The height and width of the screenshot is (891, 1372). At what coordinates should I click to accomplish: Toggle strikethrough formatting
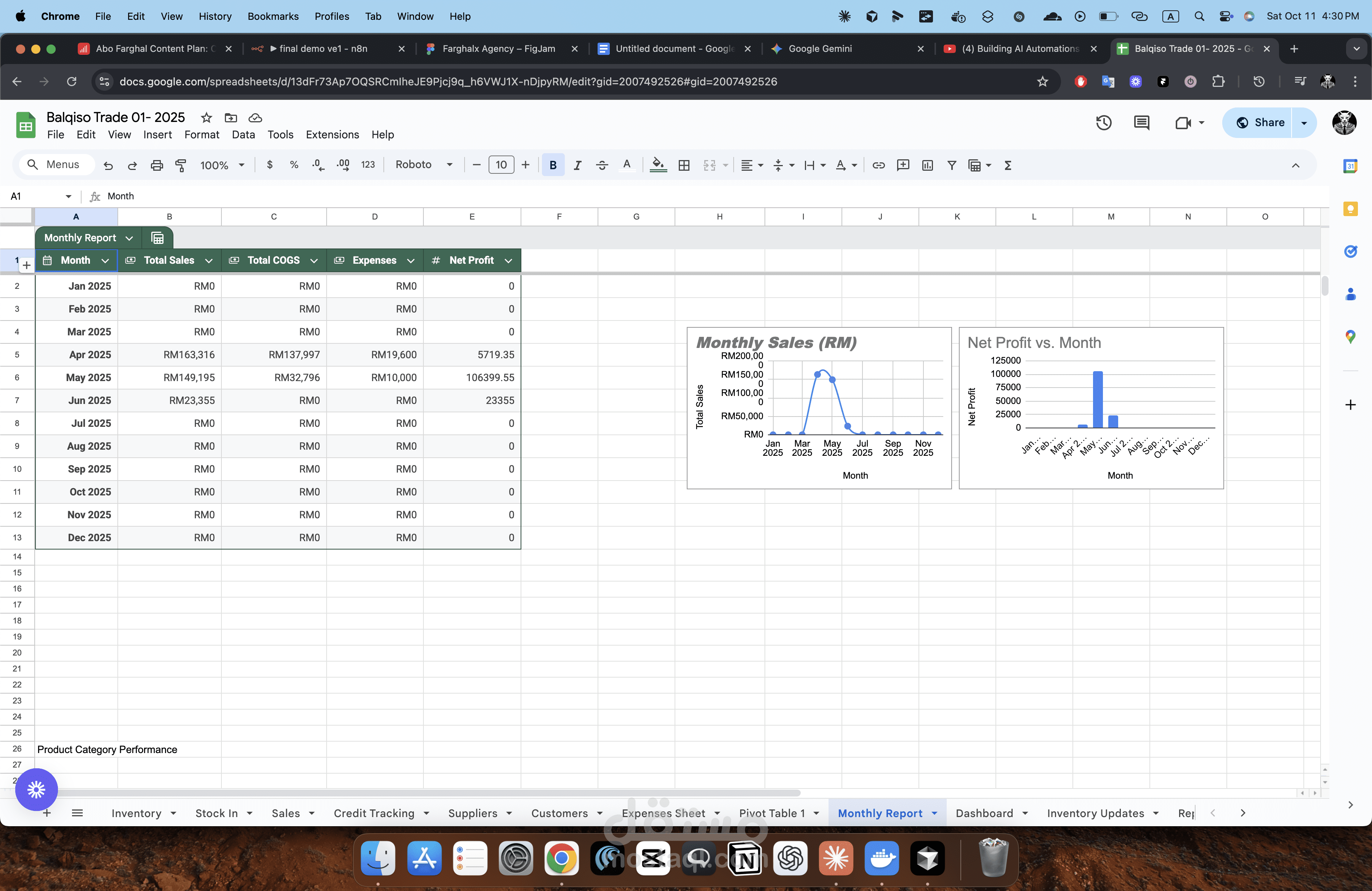pos(602,165)
